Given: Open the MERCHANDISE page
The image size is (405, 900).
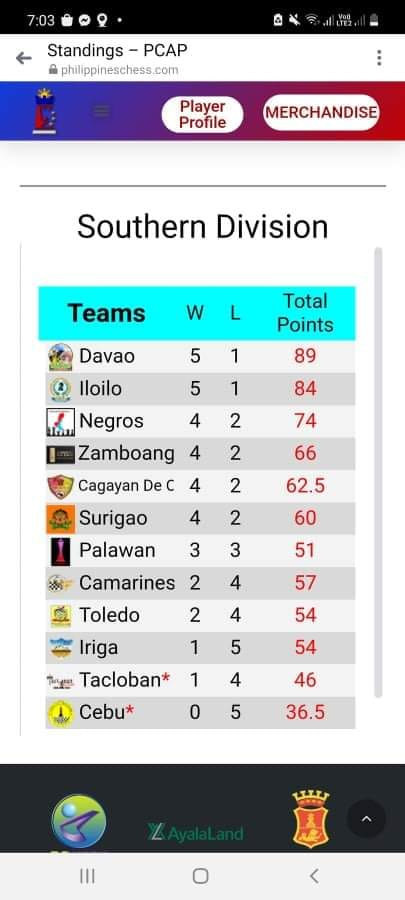Looking at the screenshot, I should pyautogui.click(x=321, y=112).
